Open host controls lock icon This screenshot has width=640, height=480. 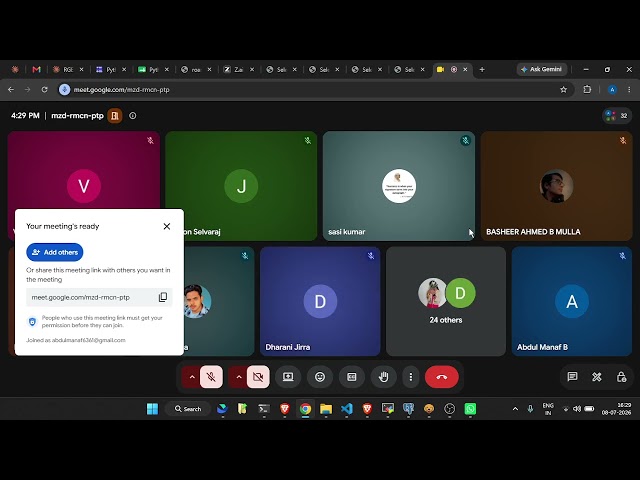tap(621, 376)
